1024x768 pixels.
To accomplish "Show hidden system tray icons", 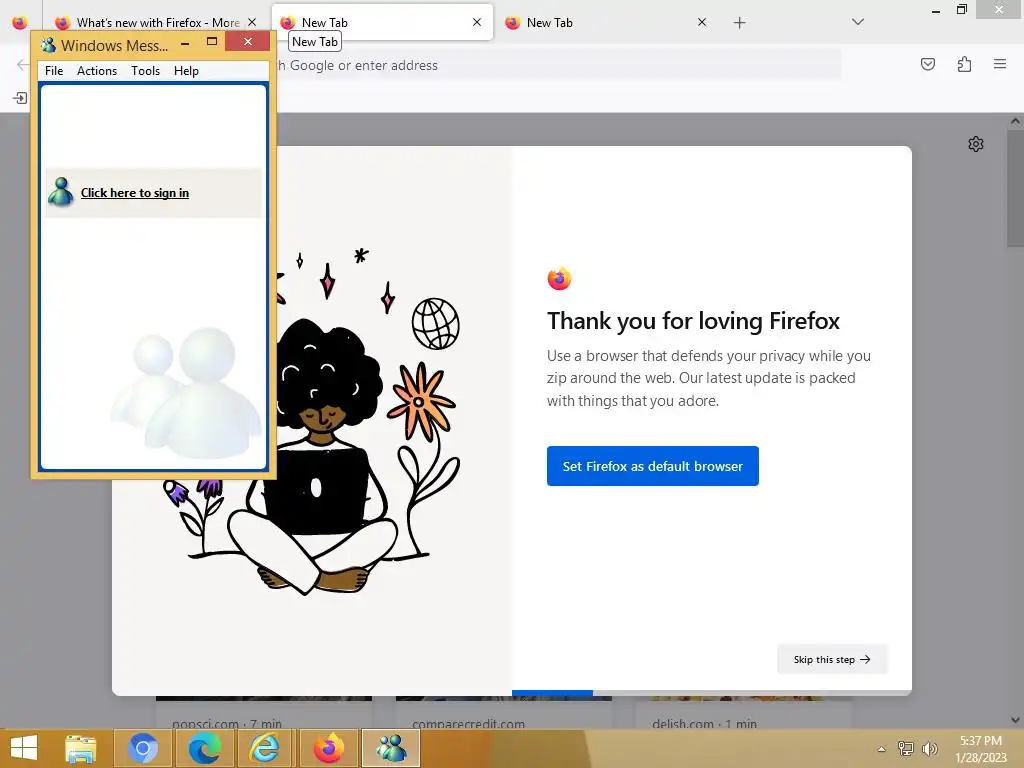I will click(882, 749).
